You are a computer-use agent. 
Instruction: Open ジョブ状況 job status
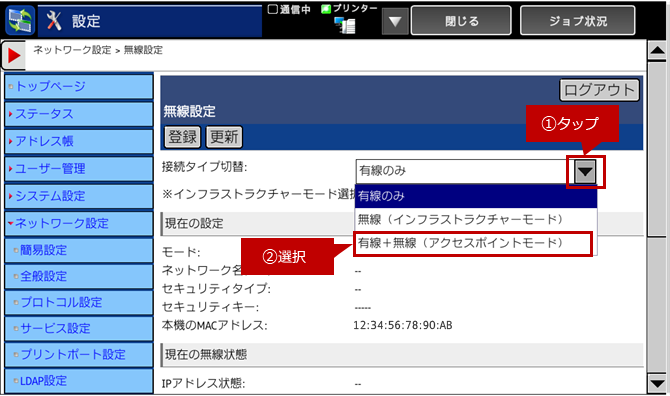(x=578, y=21)
